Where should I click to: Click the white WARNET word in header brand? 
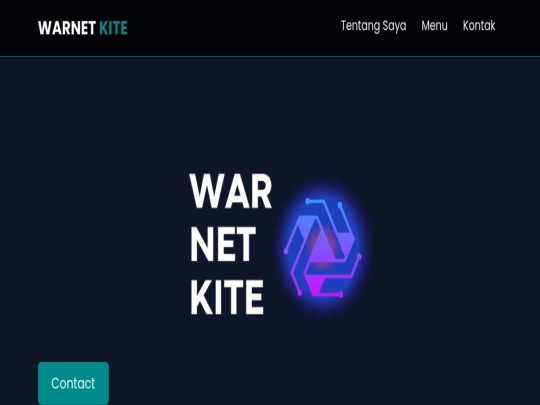click(x=67, y=28)
